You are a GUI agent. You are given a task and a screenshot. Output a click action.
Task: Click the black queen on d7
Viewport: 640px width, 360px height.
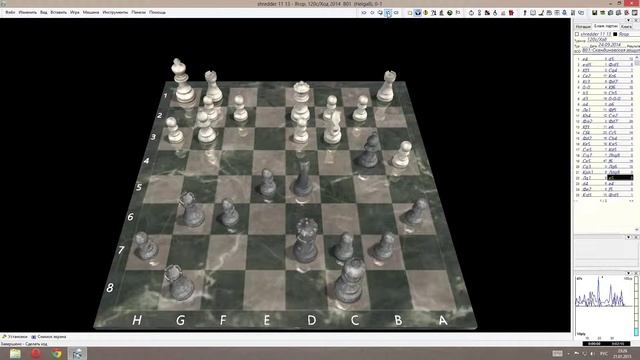point(306,241)
